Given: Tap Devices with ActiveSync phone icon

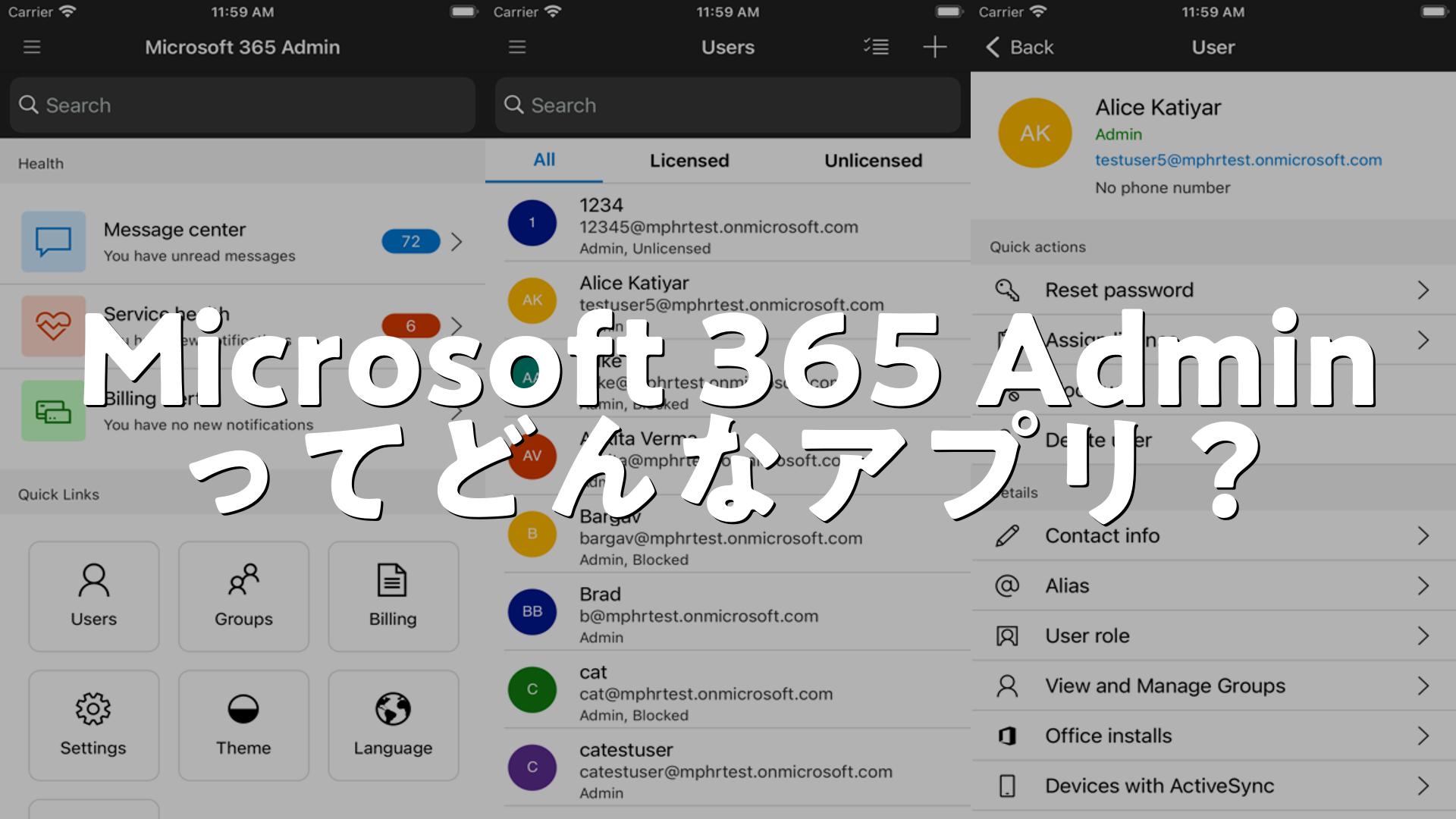Looking at the screenshot, I should [1007, 786].
